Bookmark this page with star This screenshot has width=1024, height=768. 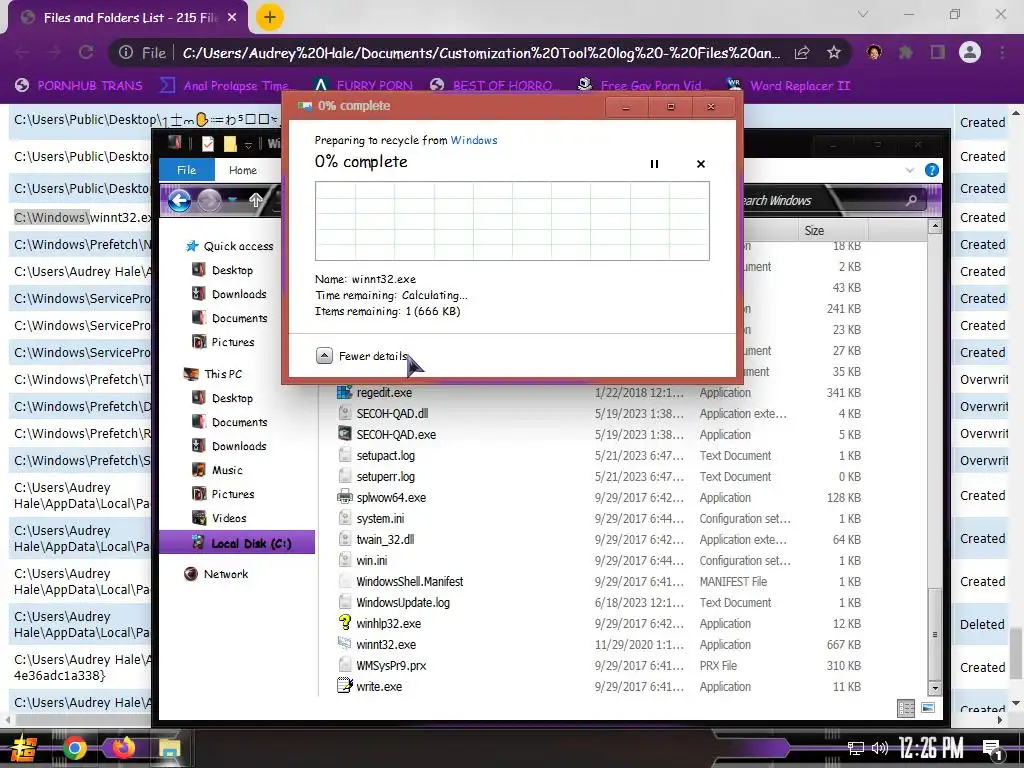pos(834,52)
